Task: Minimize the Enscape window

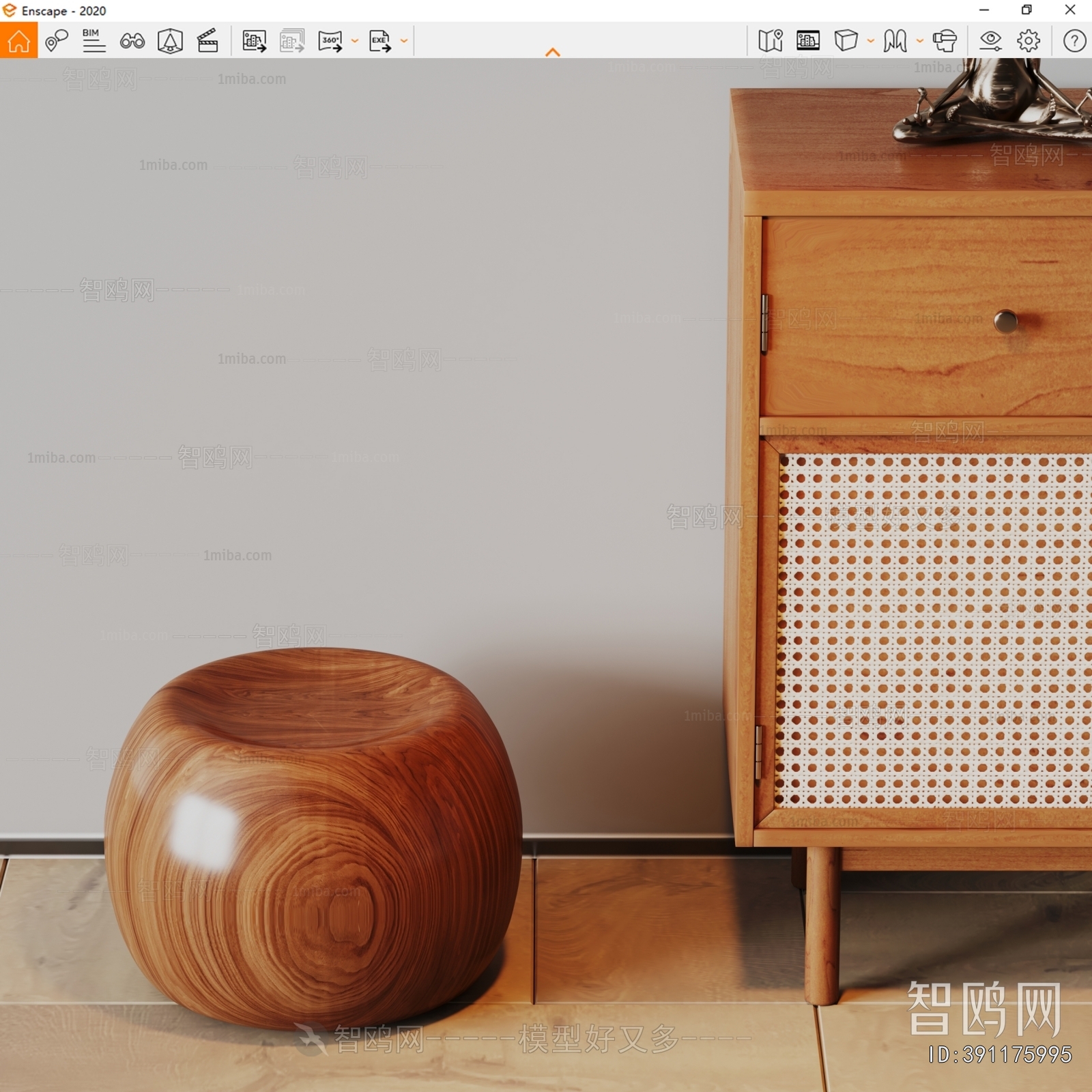Action: pyautogui.click(x=984, y=10)
